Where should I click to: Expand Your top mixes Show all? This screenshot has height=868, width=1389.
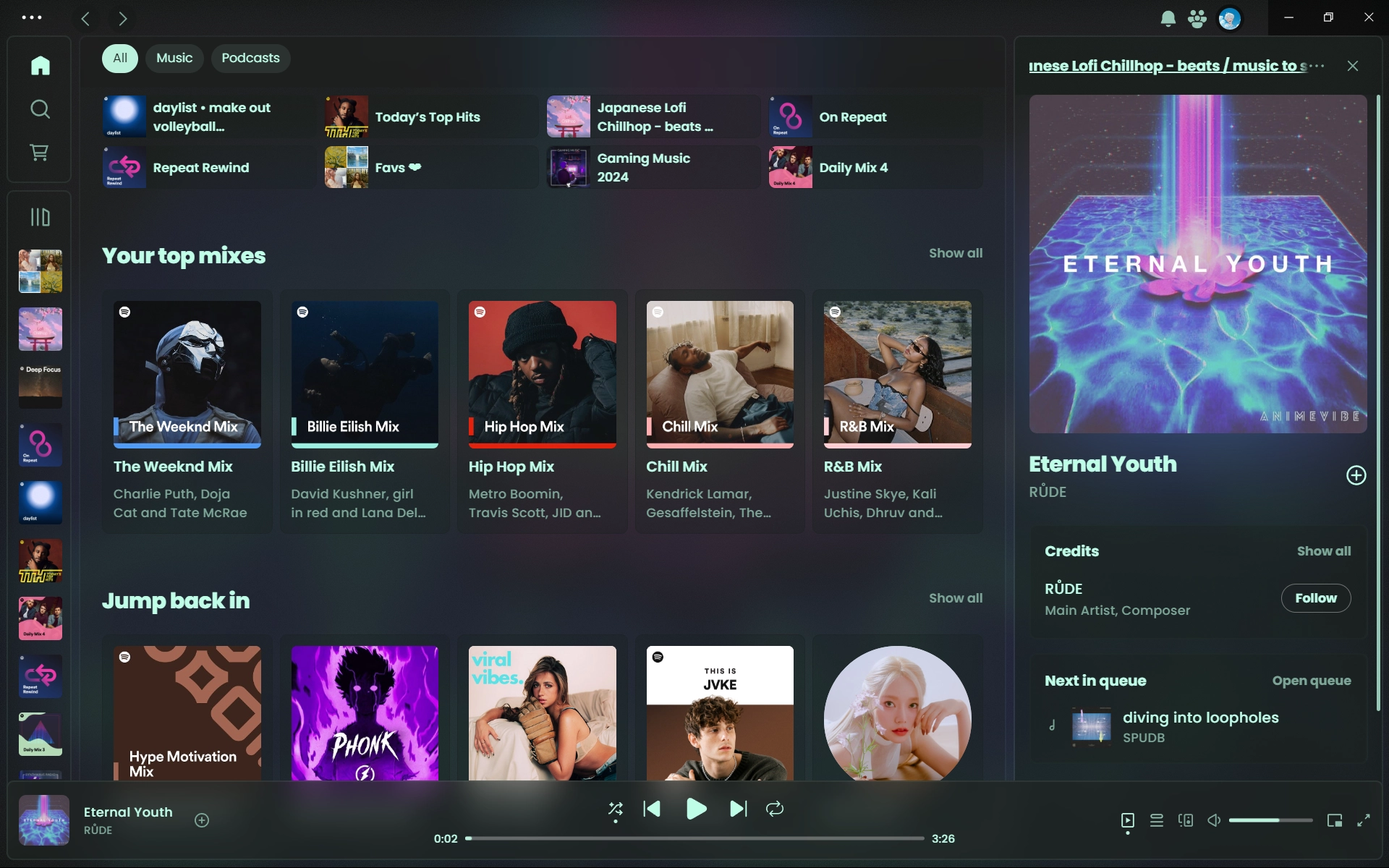coord(955,253)
